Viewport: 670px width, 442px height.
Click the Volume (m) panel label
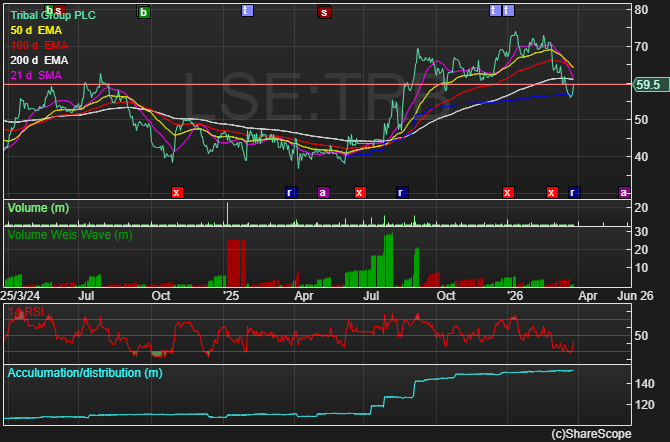[38, 208]
